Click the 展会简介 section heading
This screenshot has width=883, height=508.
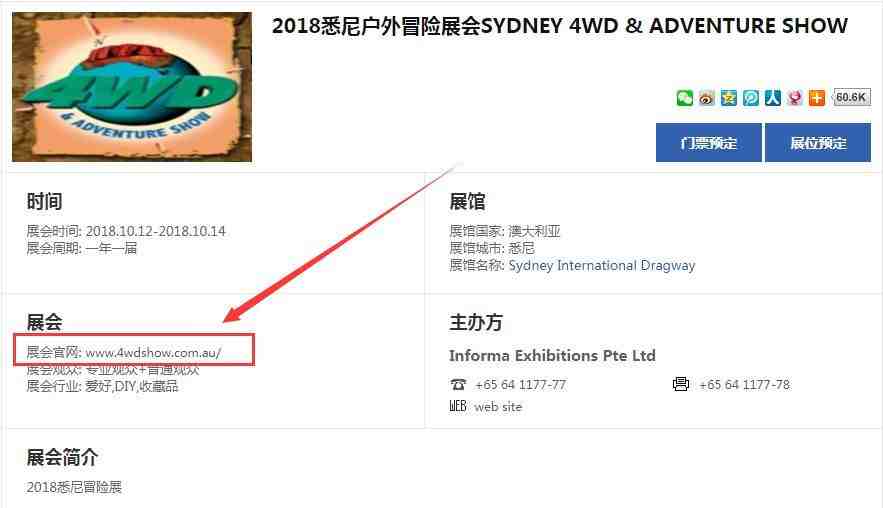point(62,457)
